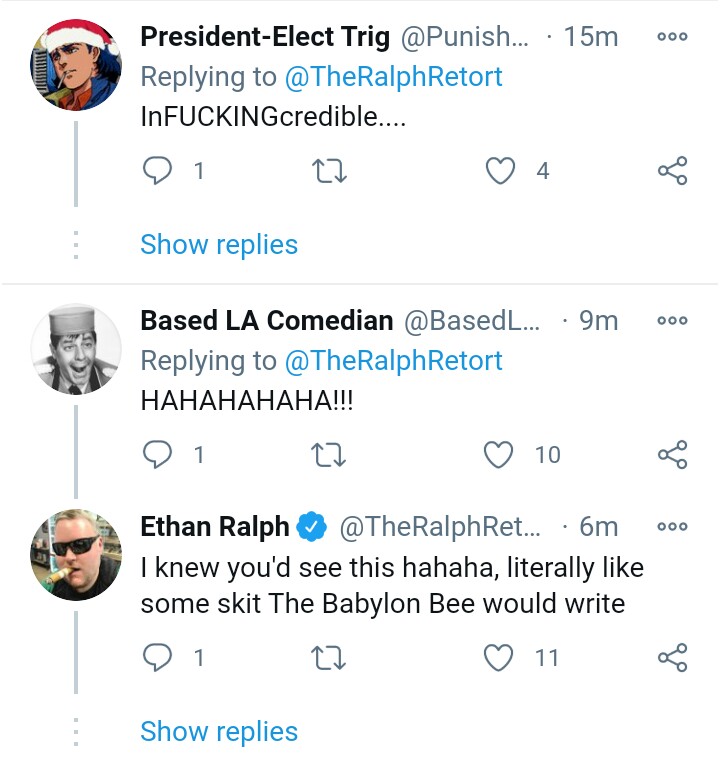Open Ethan Ralph's display name profile link

[x=215, y=527]
